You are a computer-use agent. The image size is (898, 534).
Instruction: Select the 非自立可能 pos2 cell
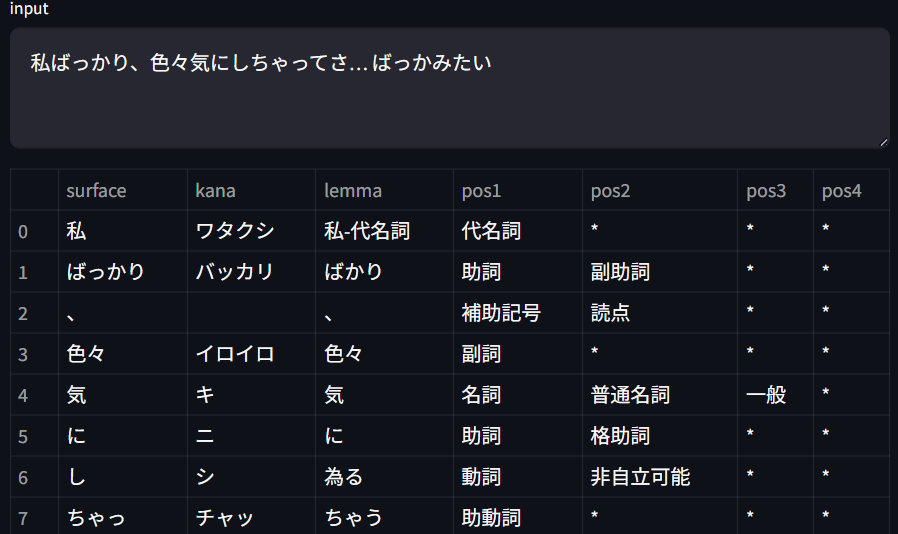click(660, 477)
